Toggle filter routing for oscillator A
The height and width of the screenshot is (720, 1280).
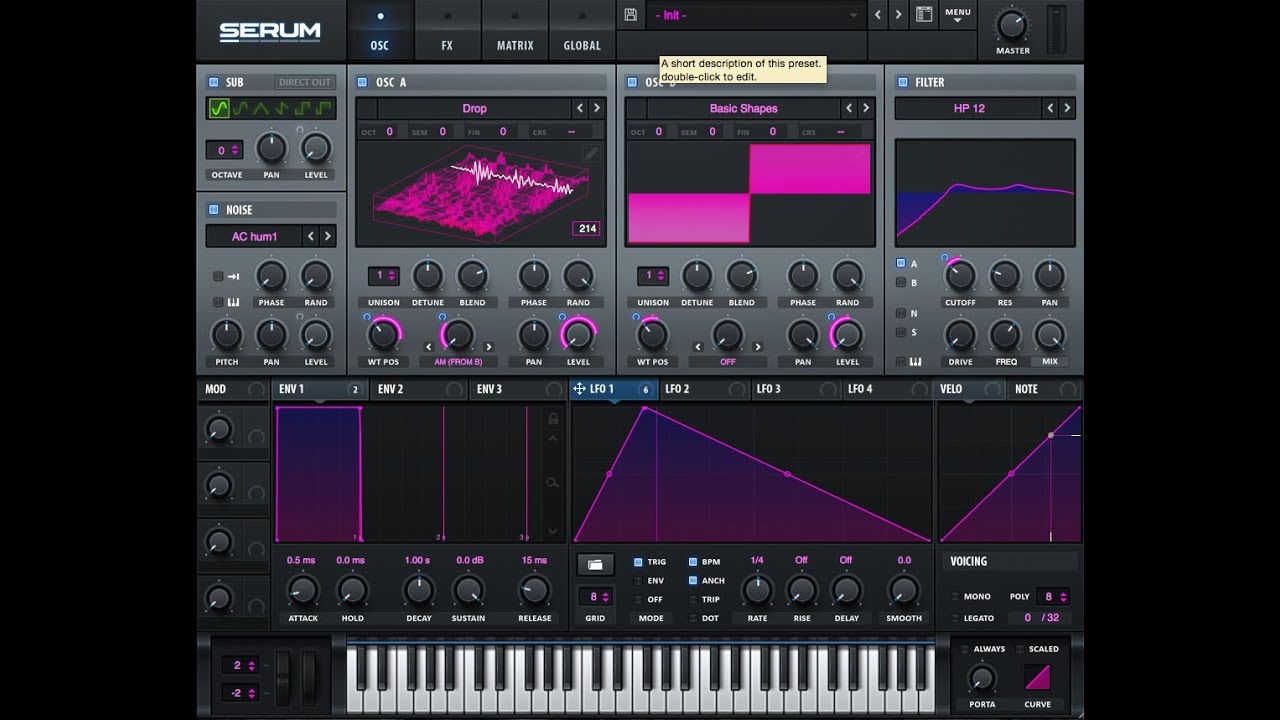[x=901, y=264]
